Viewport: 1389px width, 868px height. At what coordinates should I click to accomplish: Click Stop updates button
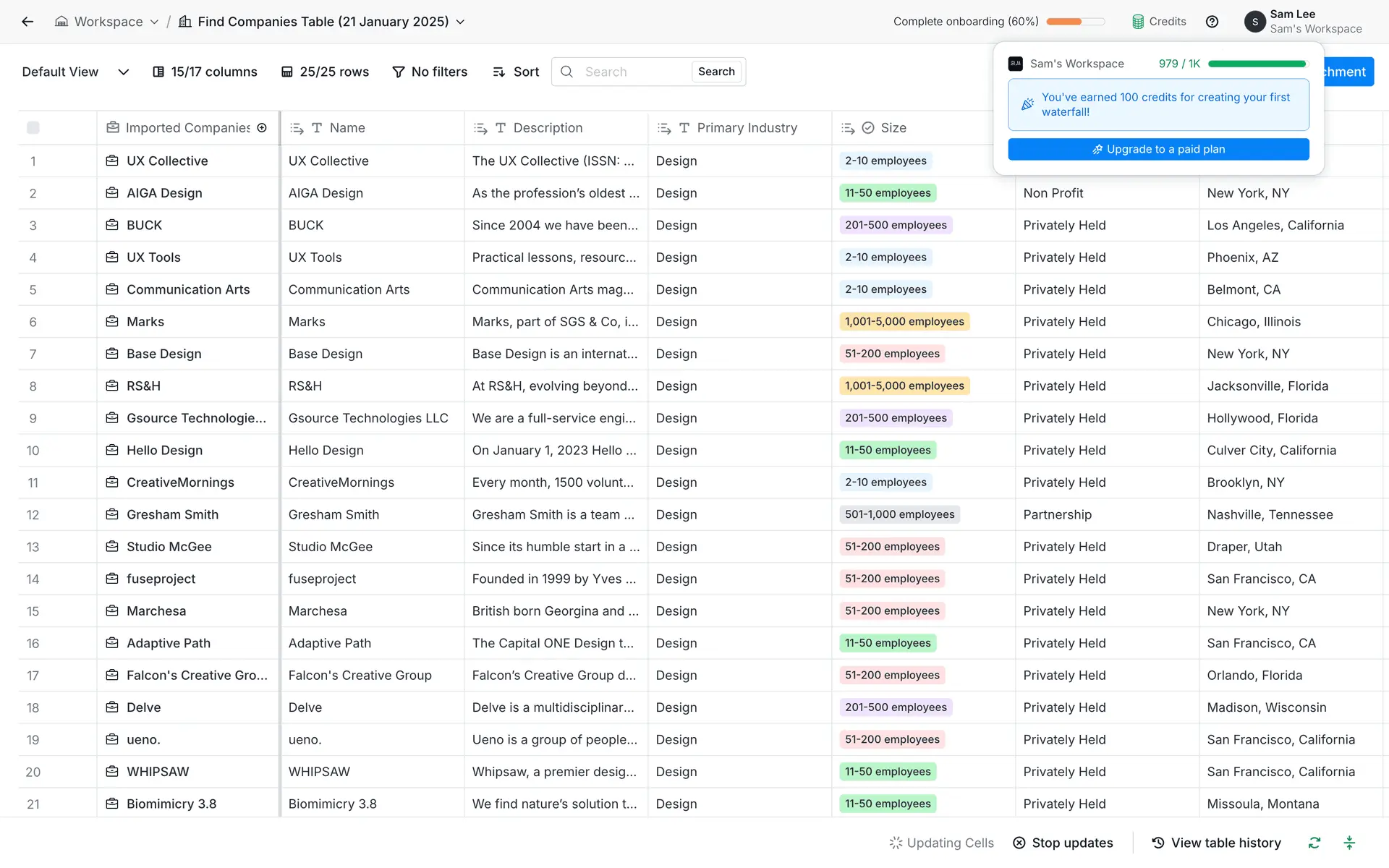coord(1063,843)
